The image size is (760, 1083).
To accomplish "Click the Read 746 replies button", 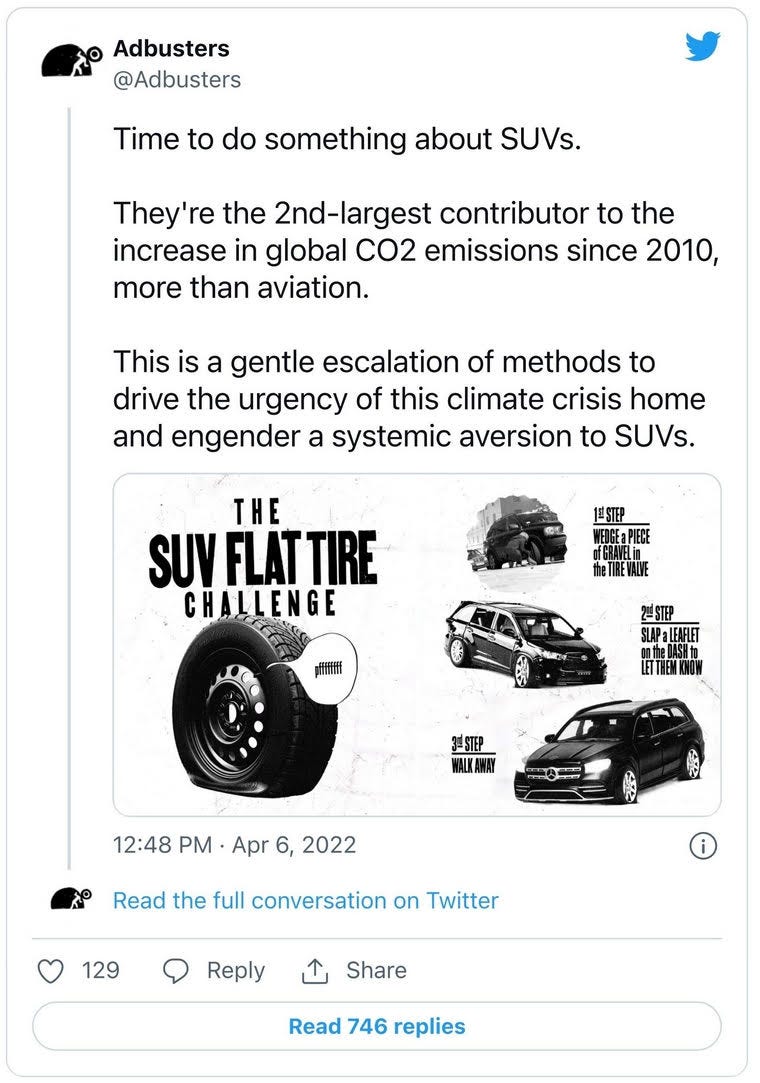I will pos(377,1026).
